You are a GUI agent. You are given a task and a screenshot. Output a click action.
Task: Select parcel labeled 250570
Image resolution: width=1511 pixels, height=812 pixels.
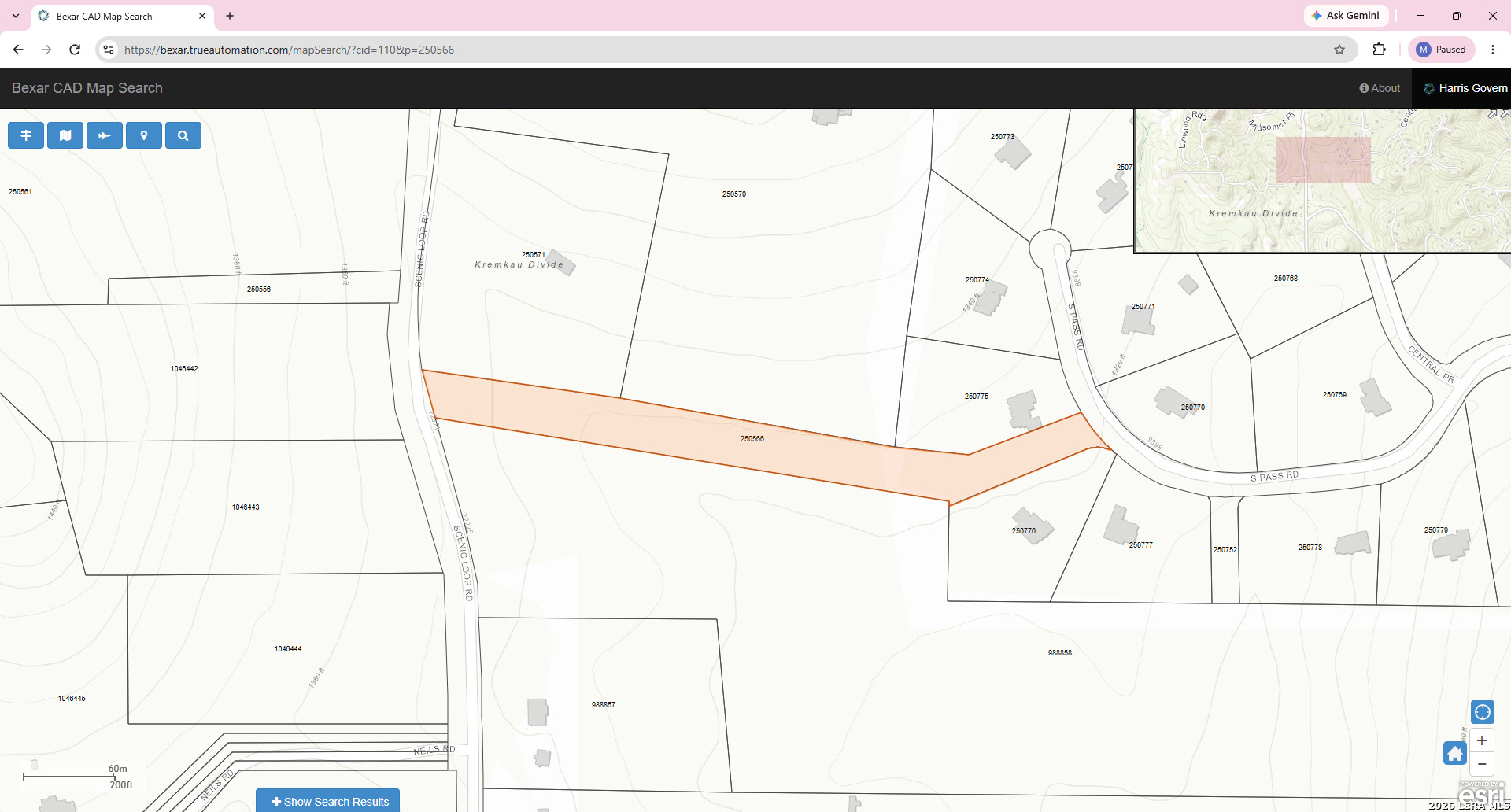[x=734, y=194]
